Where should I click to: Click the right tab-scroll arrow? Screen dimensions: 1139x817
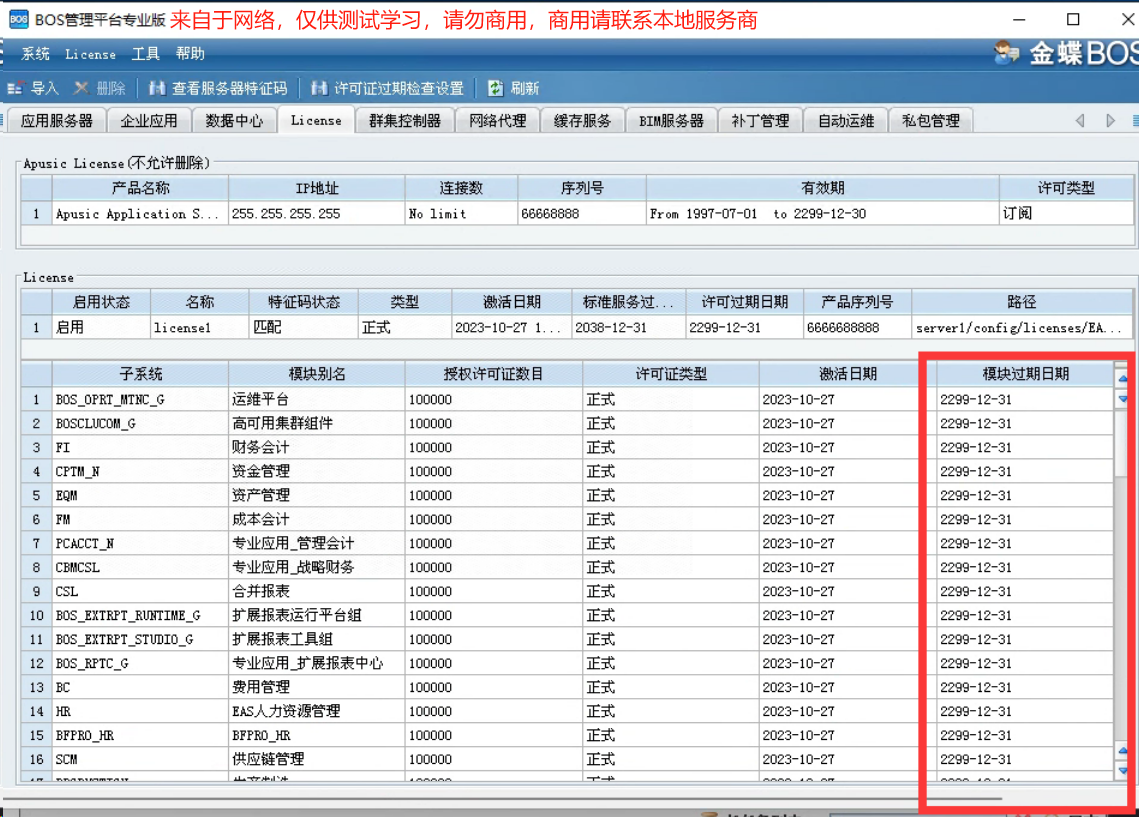coord(1110,121)
